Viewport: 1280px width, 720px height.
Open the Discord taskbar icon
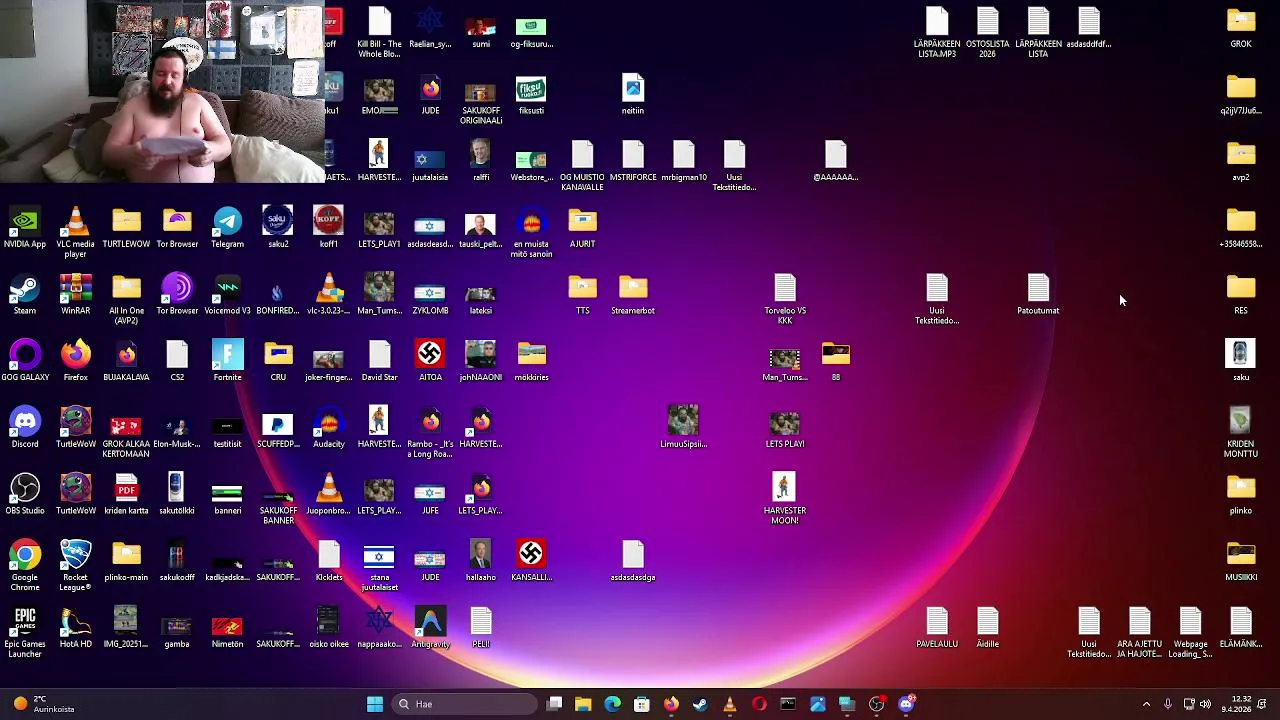point(906,704)
